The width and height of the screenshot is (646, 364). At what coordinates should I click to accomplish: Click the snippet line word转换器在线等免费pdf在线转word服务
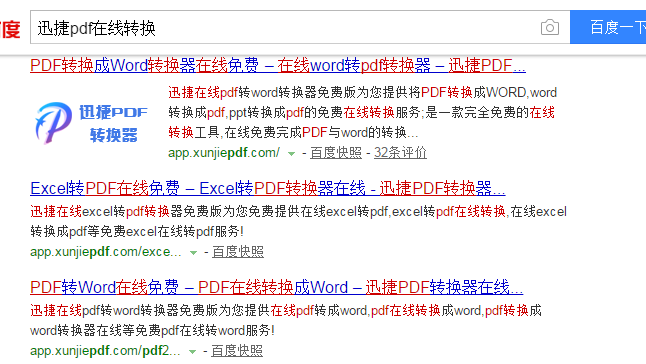[x=152, y=330]
